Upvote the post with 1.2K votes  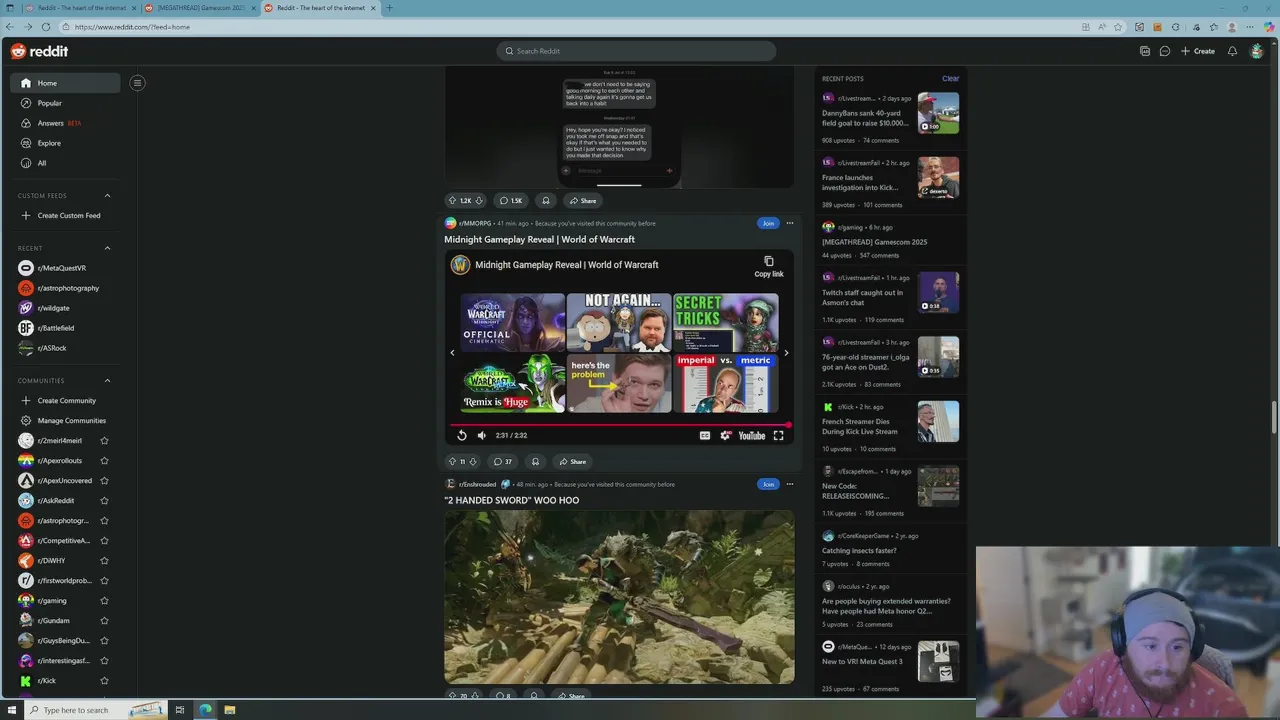452,201
